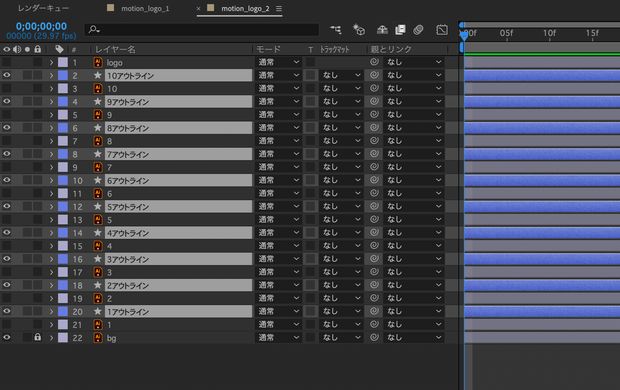Click the star icon of 5アウトライン layer
Image resolution: width=620 pixels, height=390 pixels.
[x=98, y=206]
